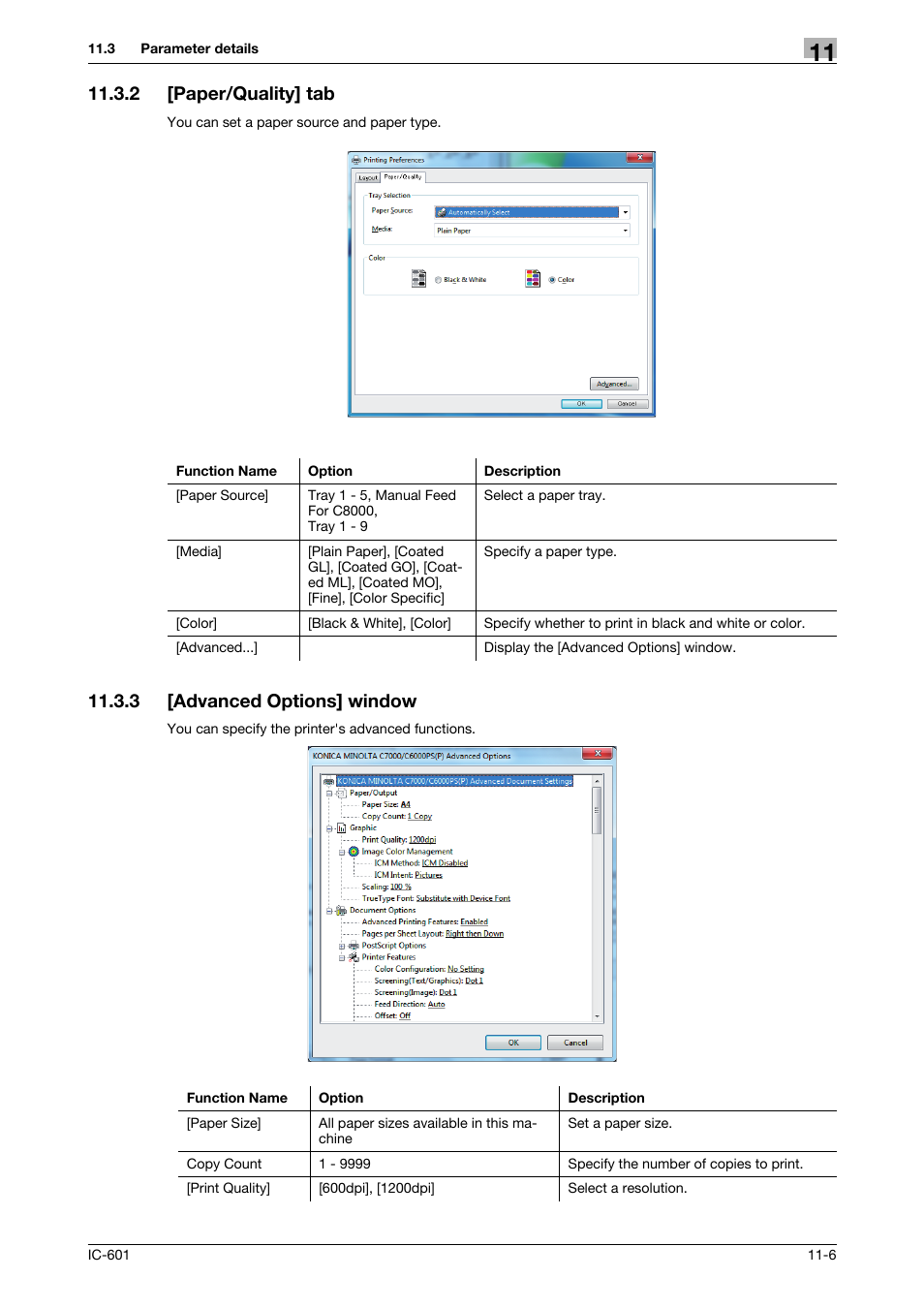Click the Print Quality 1200dpi value

tap(422, 840)
